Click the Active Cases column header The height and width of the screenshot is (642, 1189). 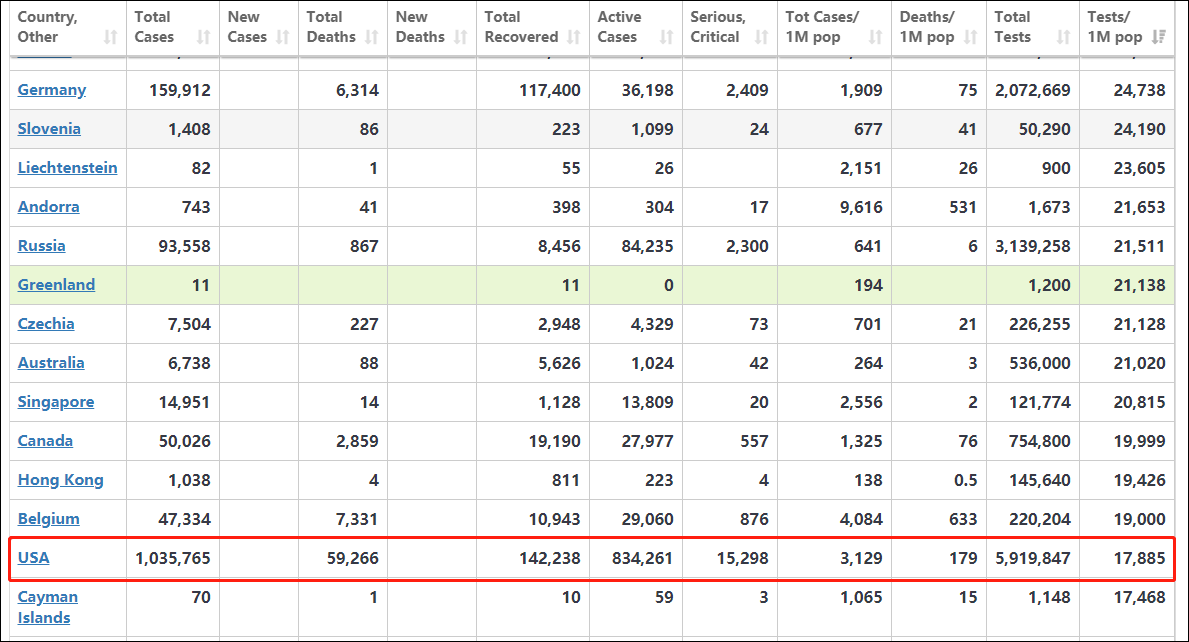tap(618, 27)
